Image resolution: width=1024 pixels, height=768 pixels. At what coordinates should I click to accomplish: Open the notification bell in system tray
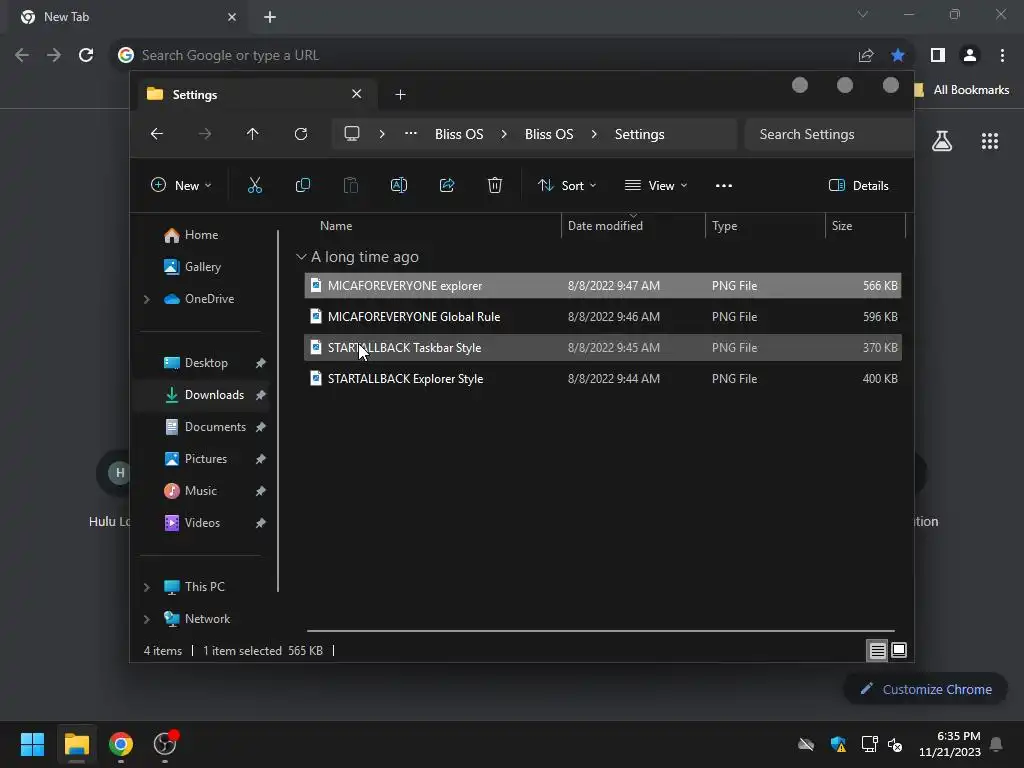point(996,744)
